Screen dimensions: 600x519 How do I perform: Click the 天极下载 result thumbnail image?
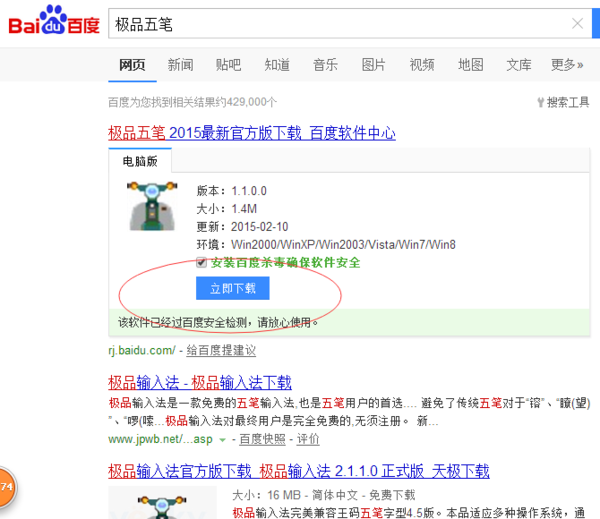(x=162, y=503)
